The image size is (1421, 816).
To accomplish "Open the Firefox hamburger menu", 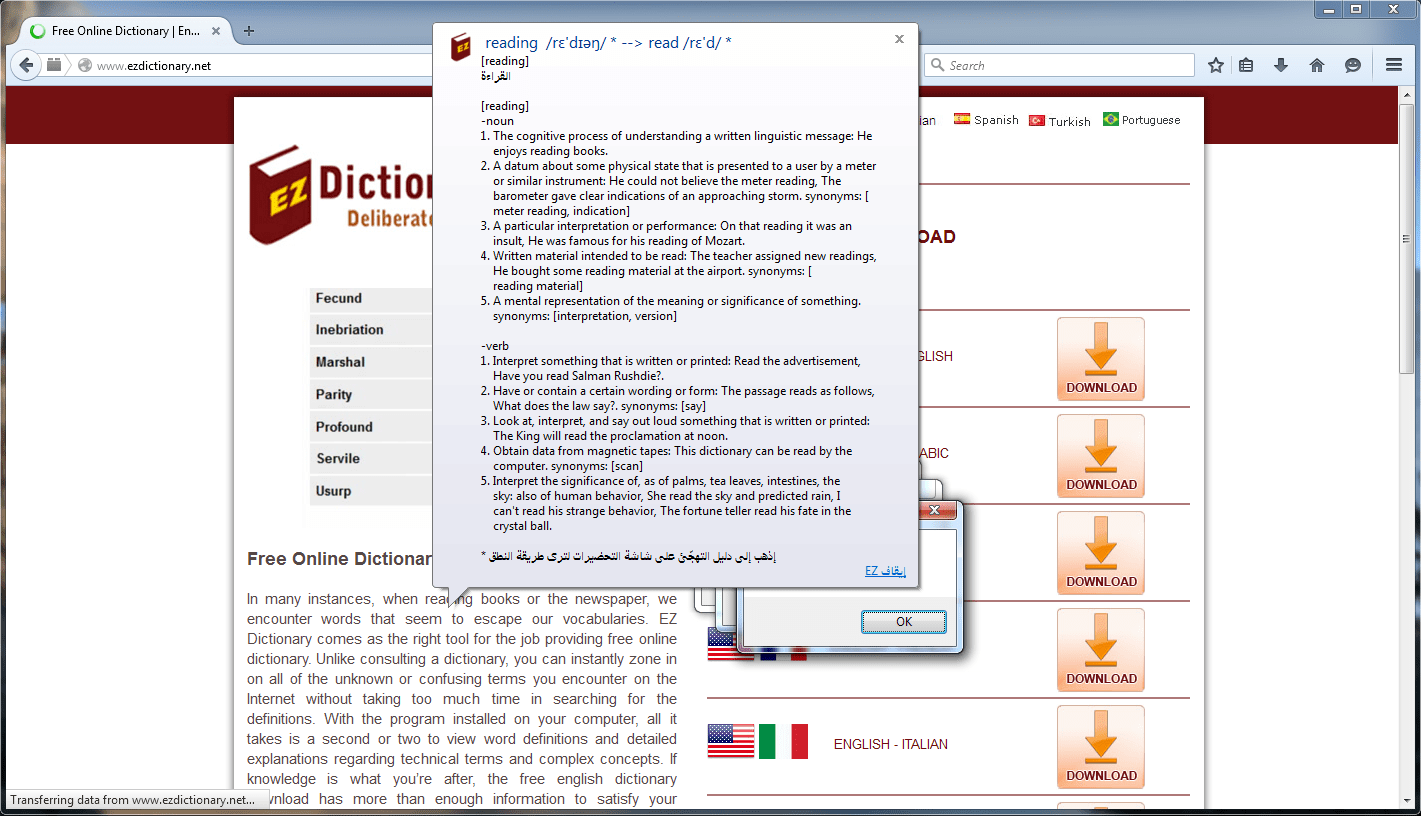I will click(1393, 64).
